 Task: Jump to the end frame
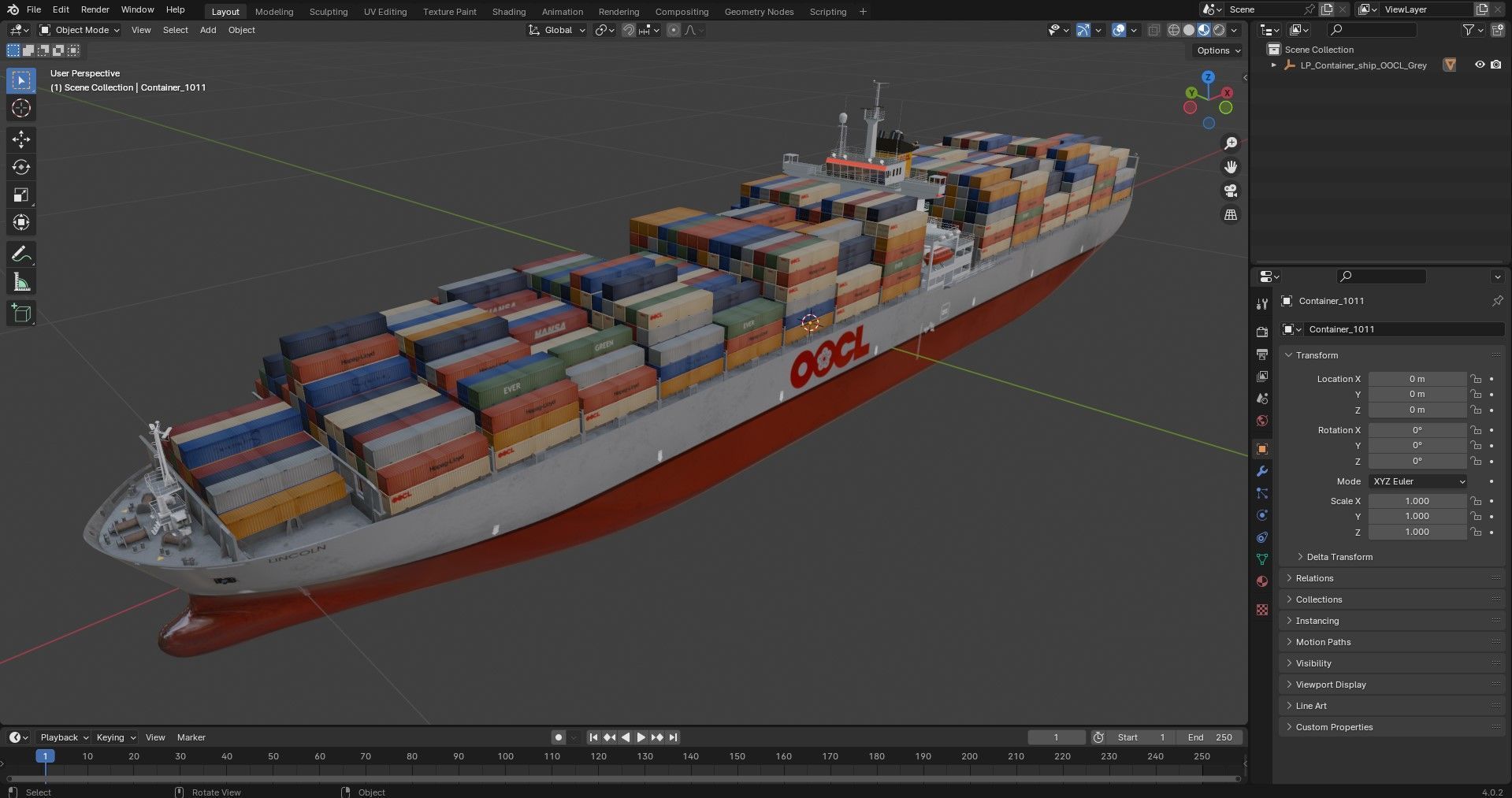coord(673,737)
